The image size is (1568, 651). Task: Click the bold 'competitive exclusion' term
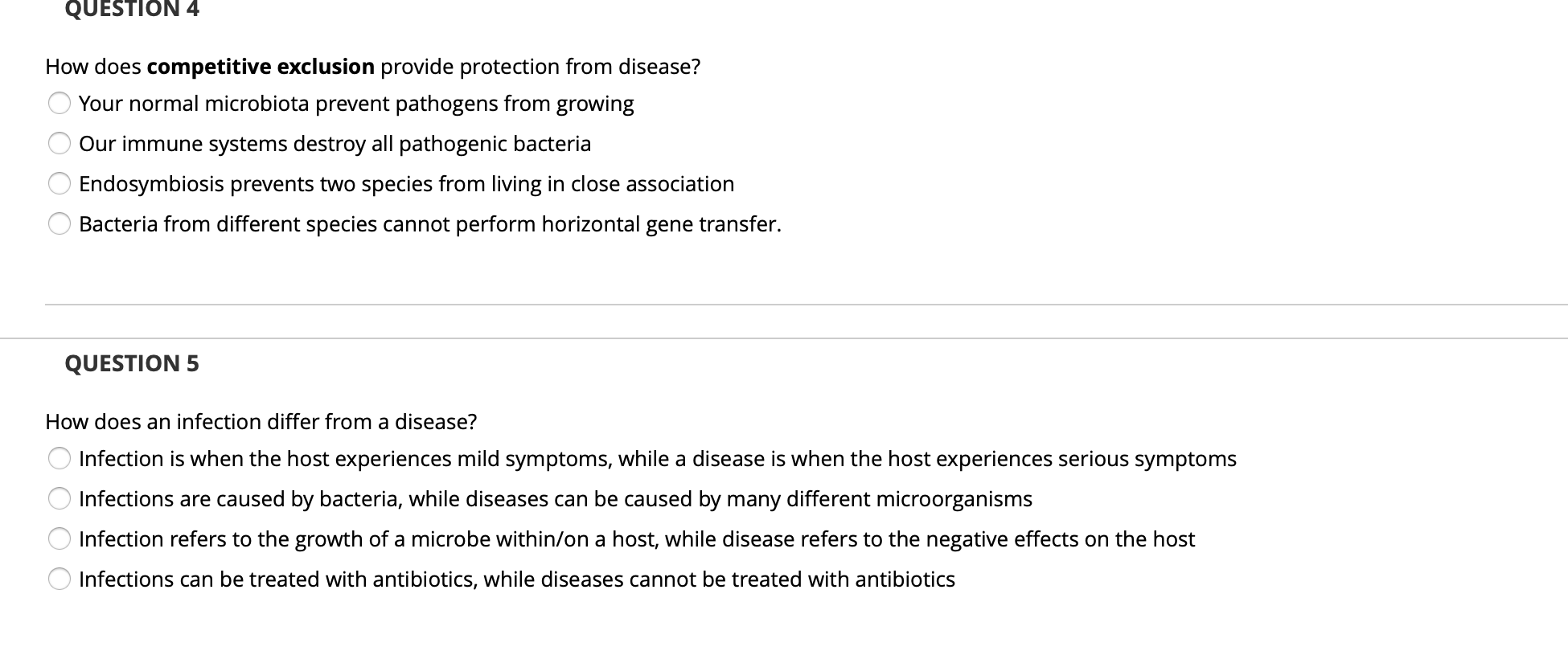[x=261, y=67]
